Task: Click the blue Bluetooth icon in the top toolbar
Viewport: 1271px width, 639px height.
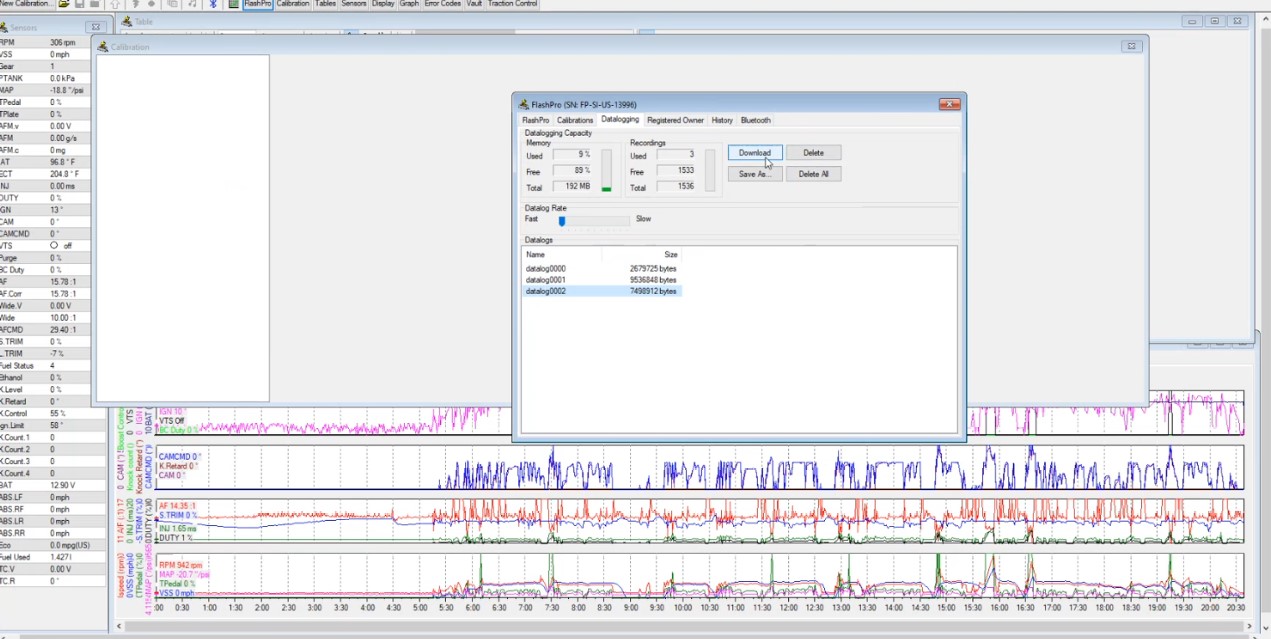Action: [213, 4]
